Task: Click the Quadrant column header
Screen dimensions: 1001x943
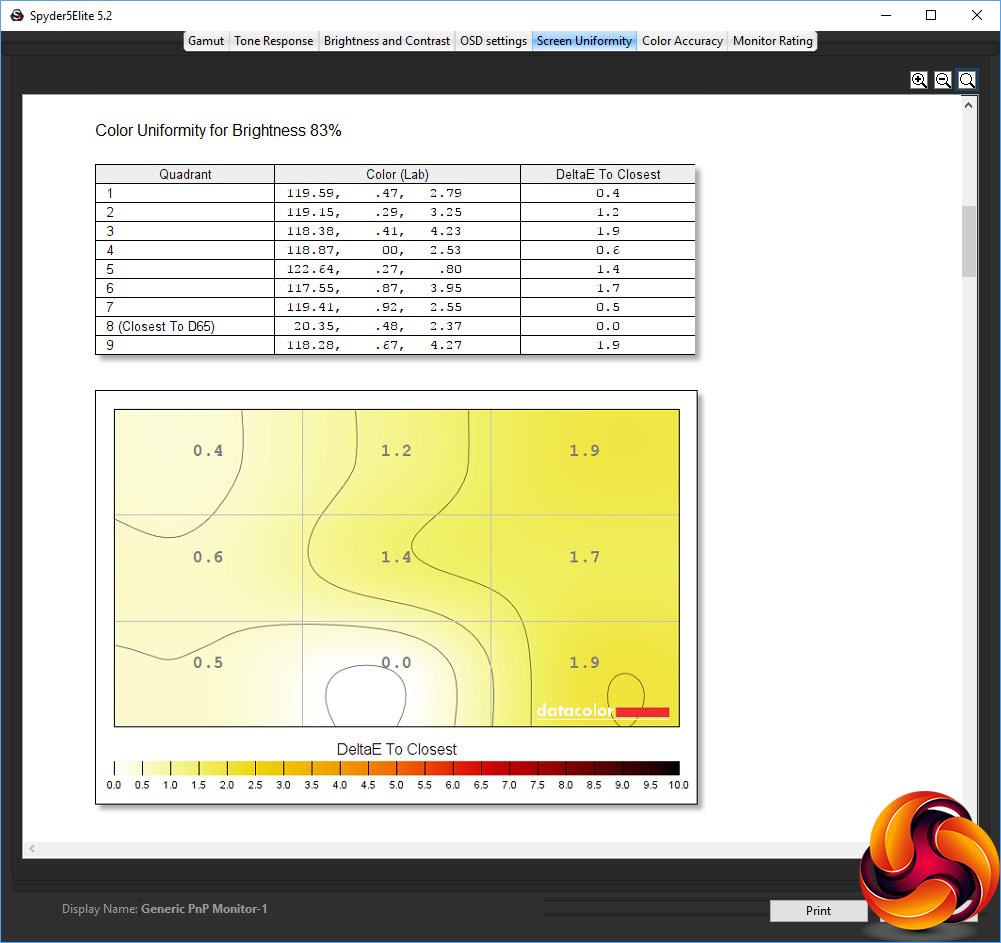Action: 185,174
